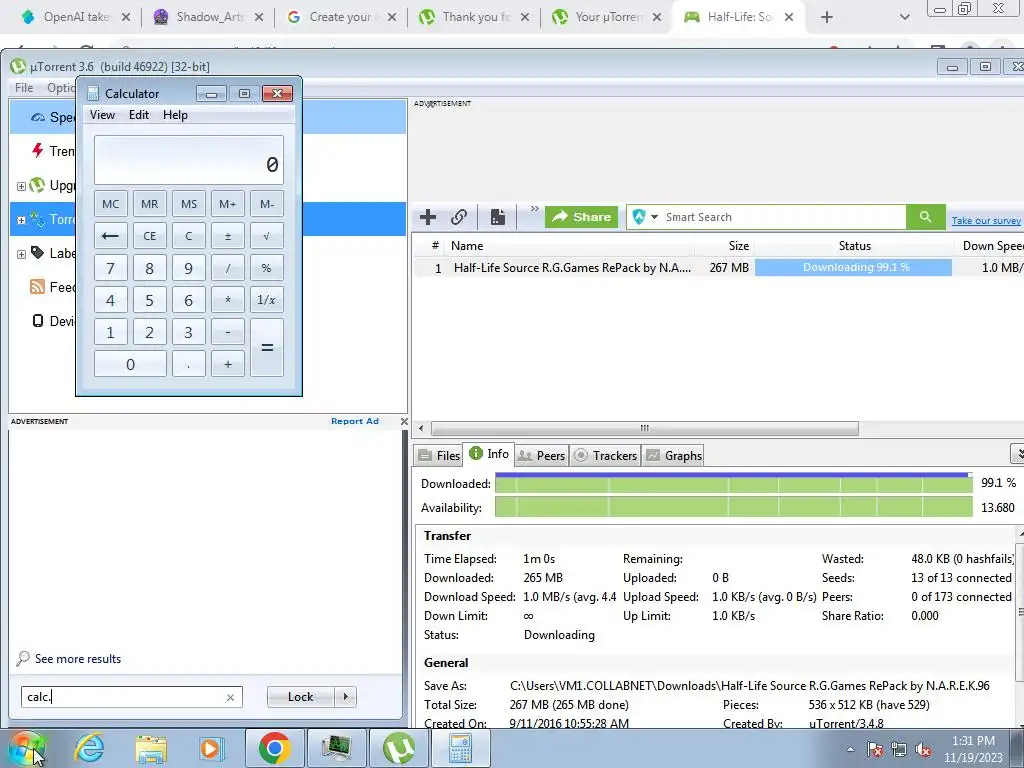
Task: Click the Downloaded pieces bar
Action: (733, 483)
